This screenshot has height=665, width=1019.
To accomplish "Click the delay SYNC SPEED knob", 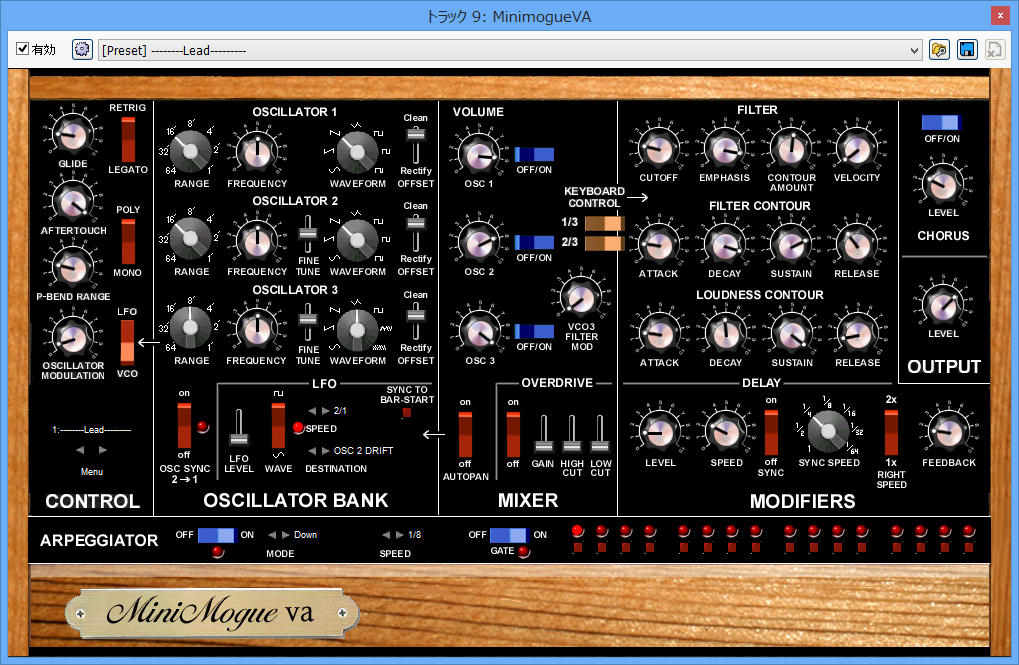I will (x=828, y=431).
